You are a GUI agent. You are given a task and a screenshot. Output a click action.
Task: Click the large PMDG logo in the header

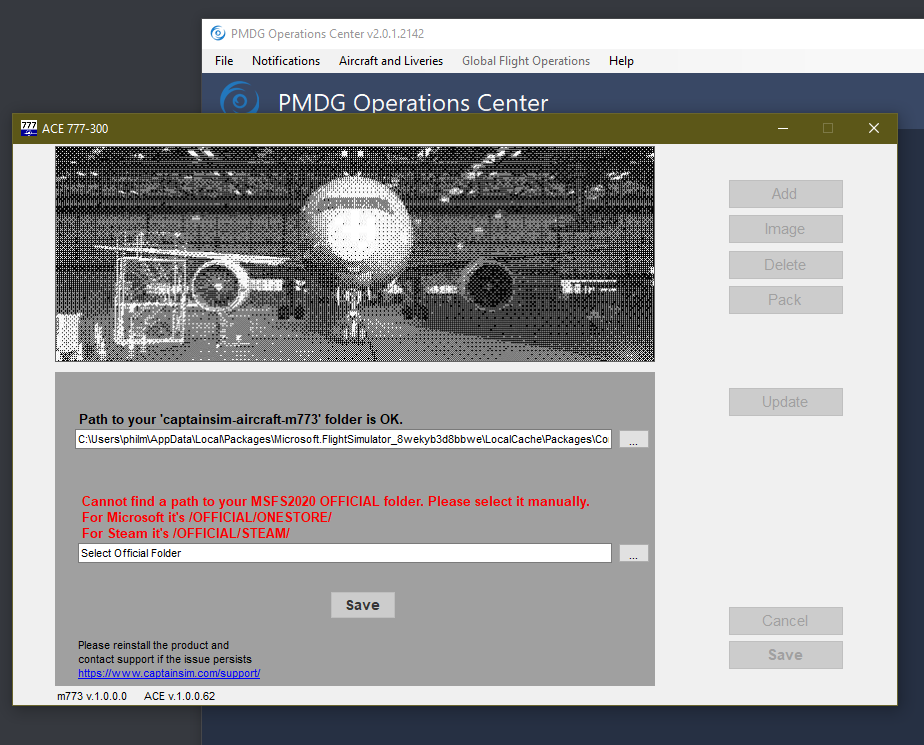(240, 99)
